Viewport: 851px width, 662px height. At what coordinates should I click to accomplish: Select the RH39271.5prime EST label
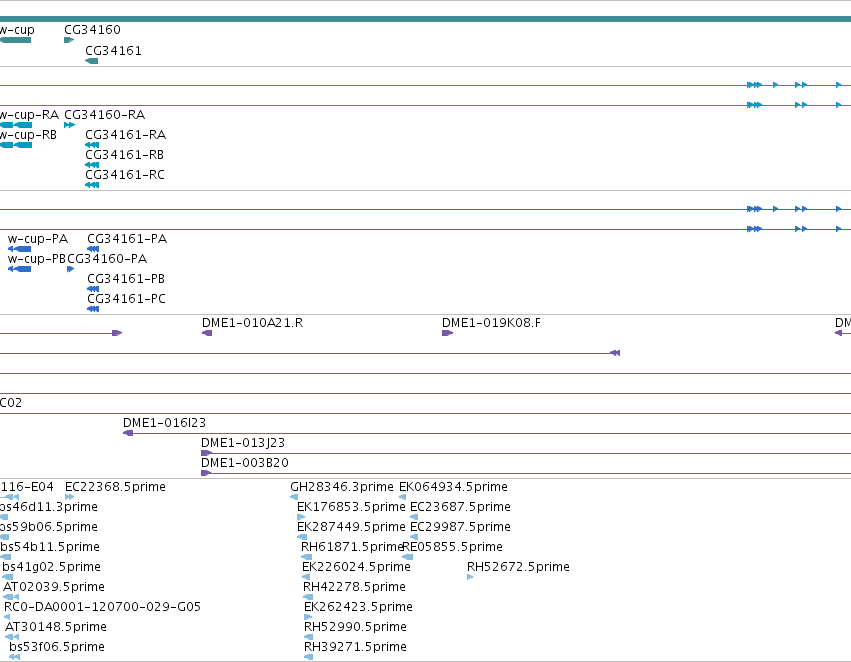pyautogui.click(x=355, y=647)
